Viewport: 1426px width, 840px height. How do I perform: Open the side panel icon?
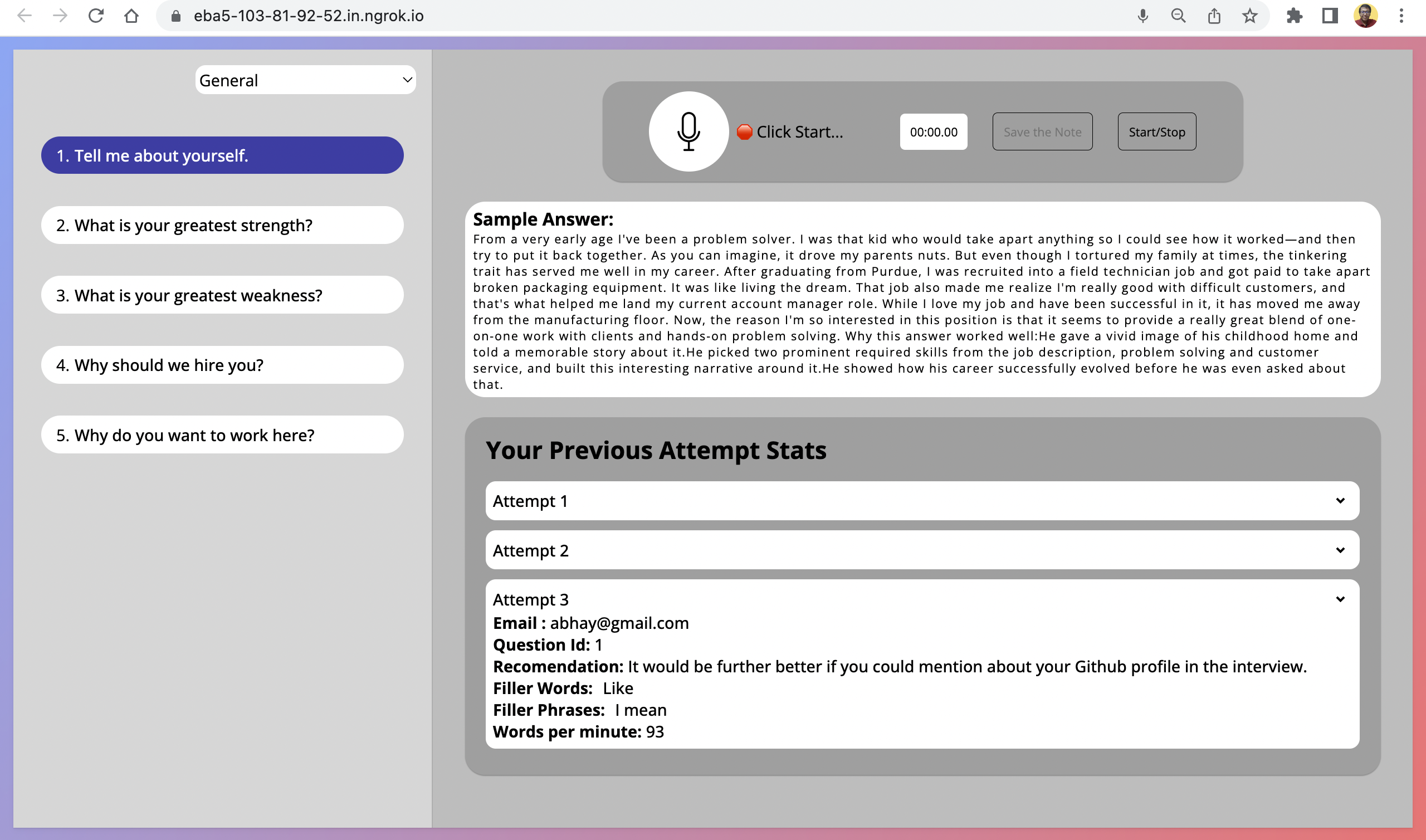[1330, 15]
